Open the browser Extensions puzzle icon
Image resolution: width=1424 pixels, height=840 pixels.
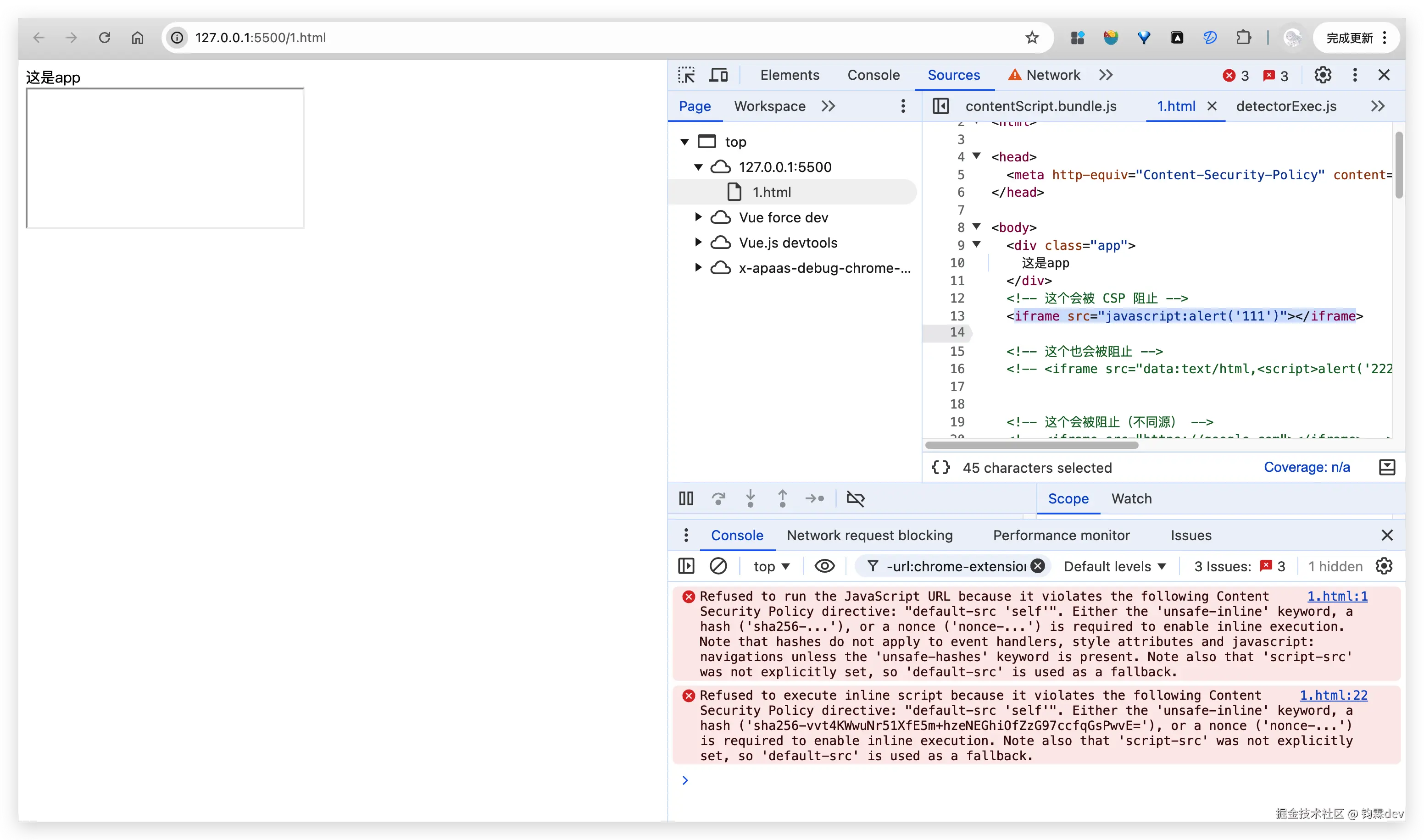(1243, 37)
